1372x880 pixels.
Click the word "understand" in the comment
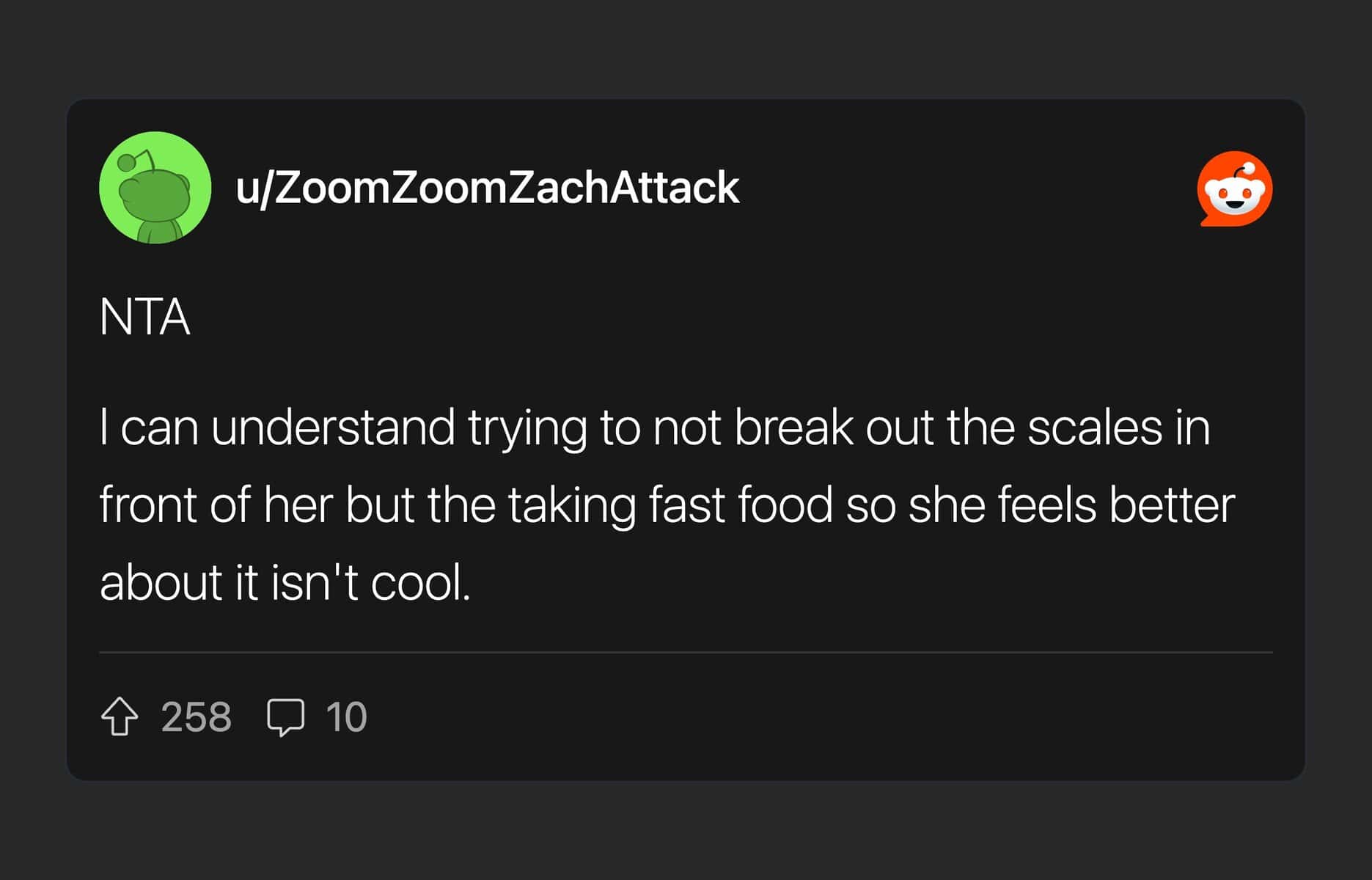332,427
